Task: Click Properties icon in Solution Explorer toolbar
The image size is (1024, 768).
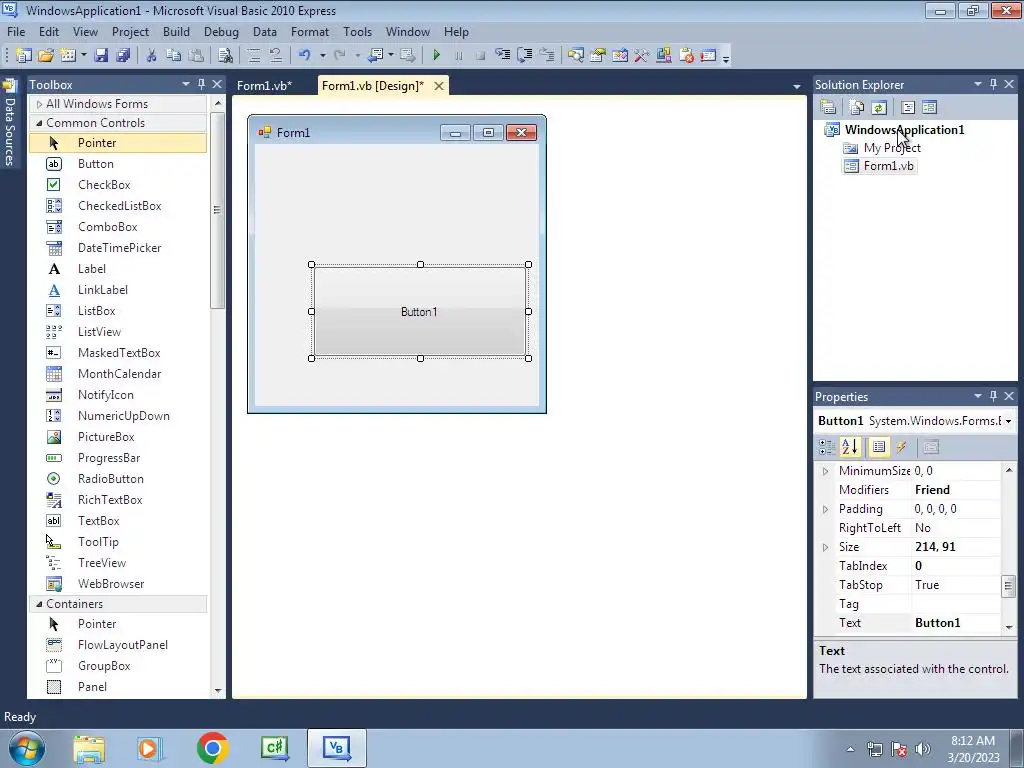Action: 828,107
